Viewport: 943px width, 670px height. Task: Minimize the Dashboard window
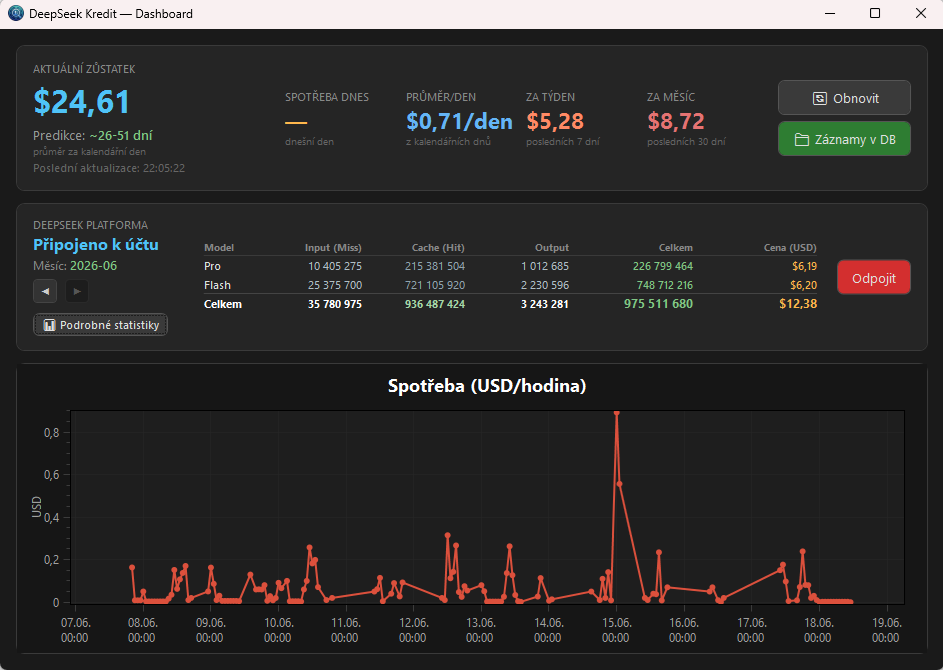(830, 13)
